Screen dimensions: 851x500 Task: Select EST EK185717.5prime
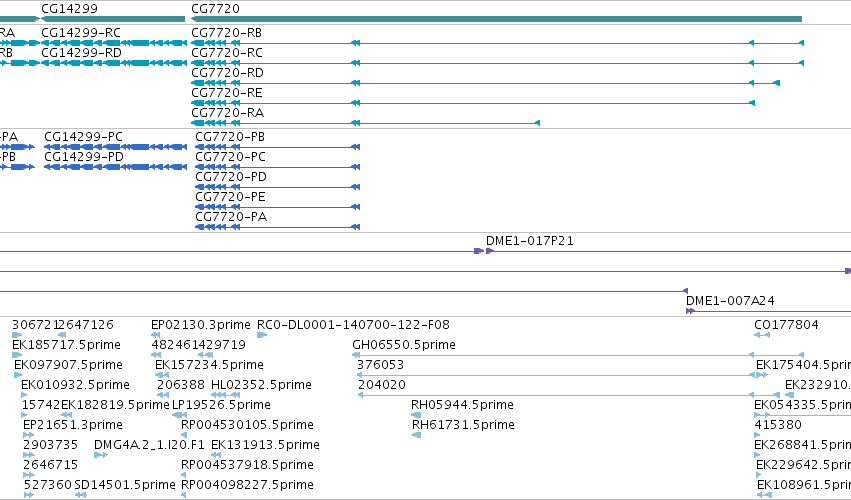[x=66, y=345]
